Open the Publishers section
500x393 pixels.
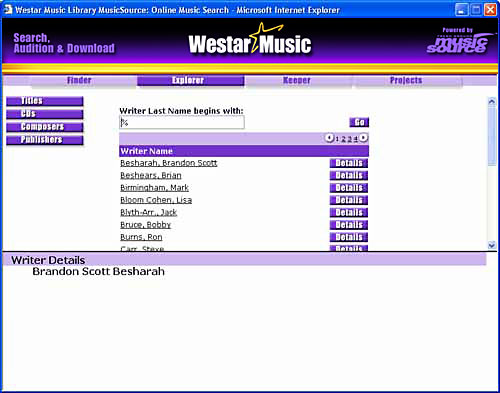coord(45,140)
